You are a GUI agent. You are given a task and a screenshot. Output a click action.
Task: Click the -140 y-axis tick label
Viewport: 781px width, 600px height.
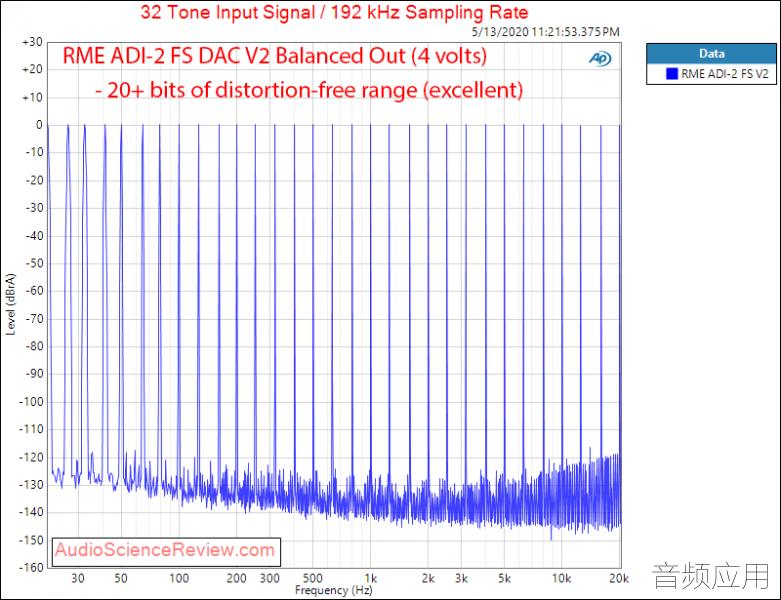(x=31, y=512)
